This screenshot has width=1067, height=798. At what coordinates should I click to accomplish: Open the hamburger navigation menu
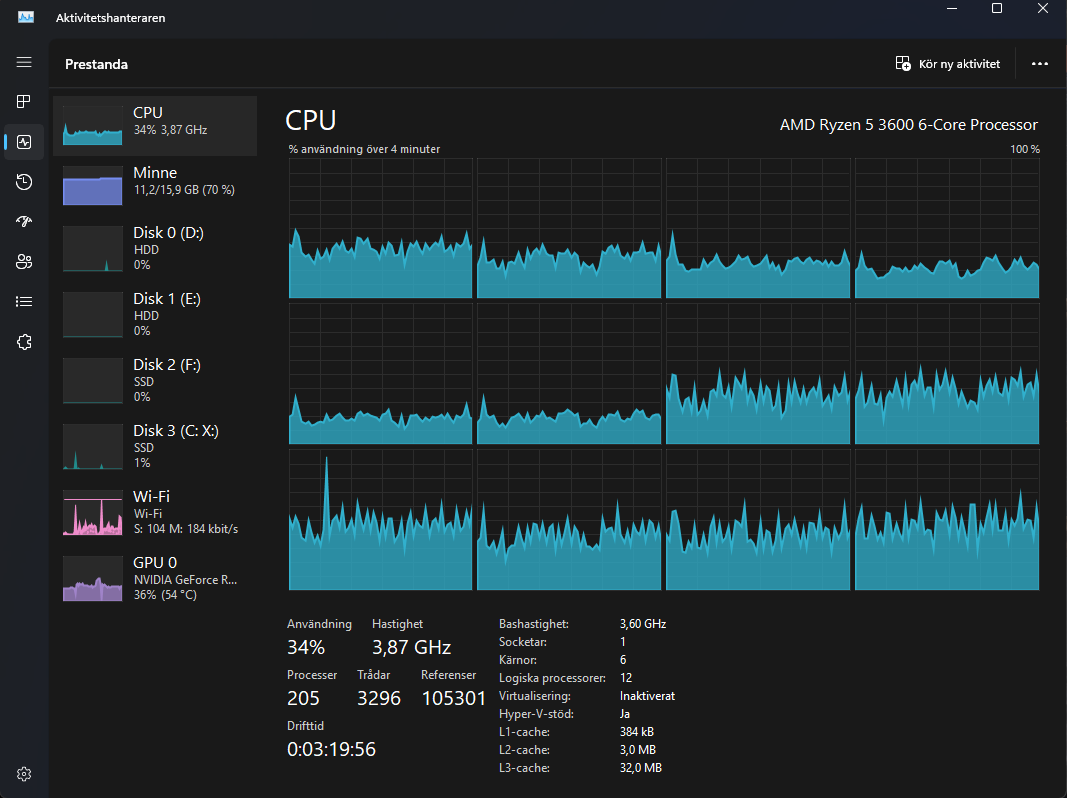pos(24,63)
